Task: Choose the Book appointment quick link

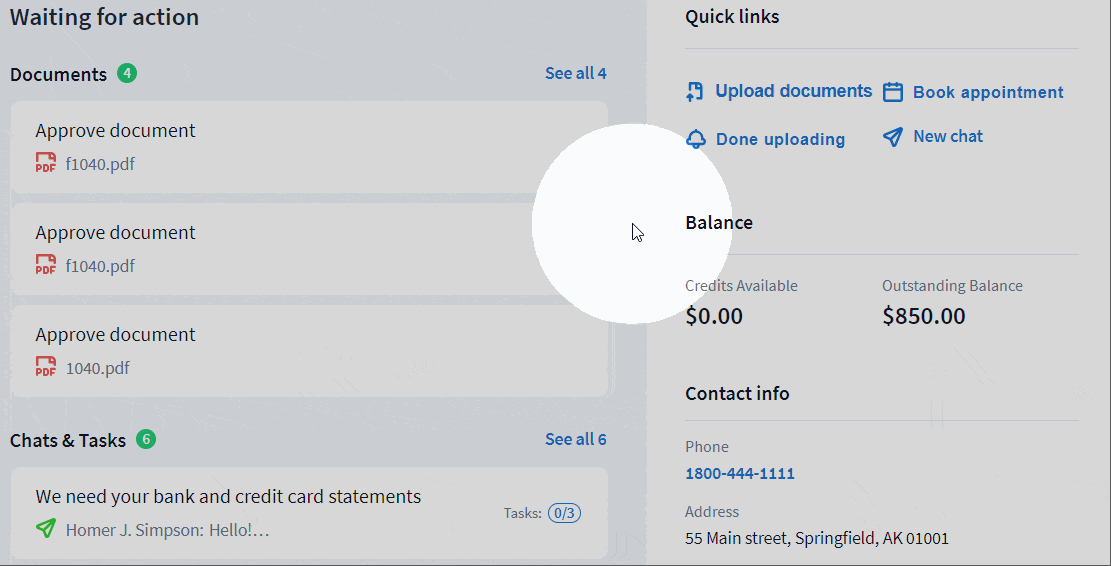Action: click(988, 92)
